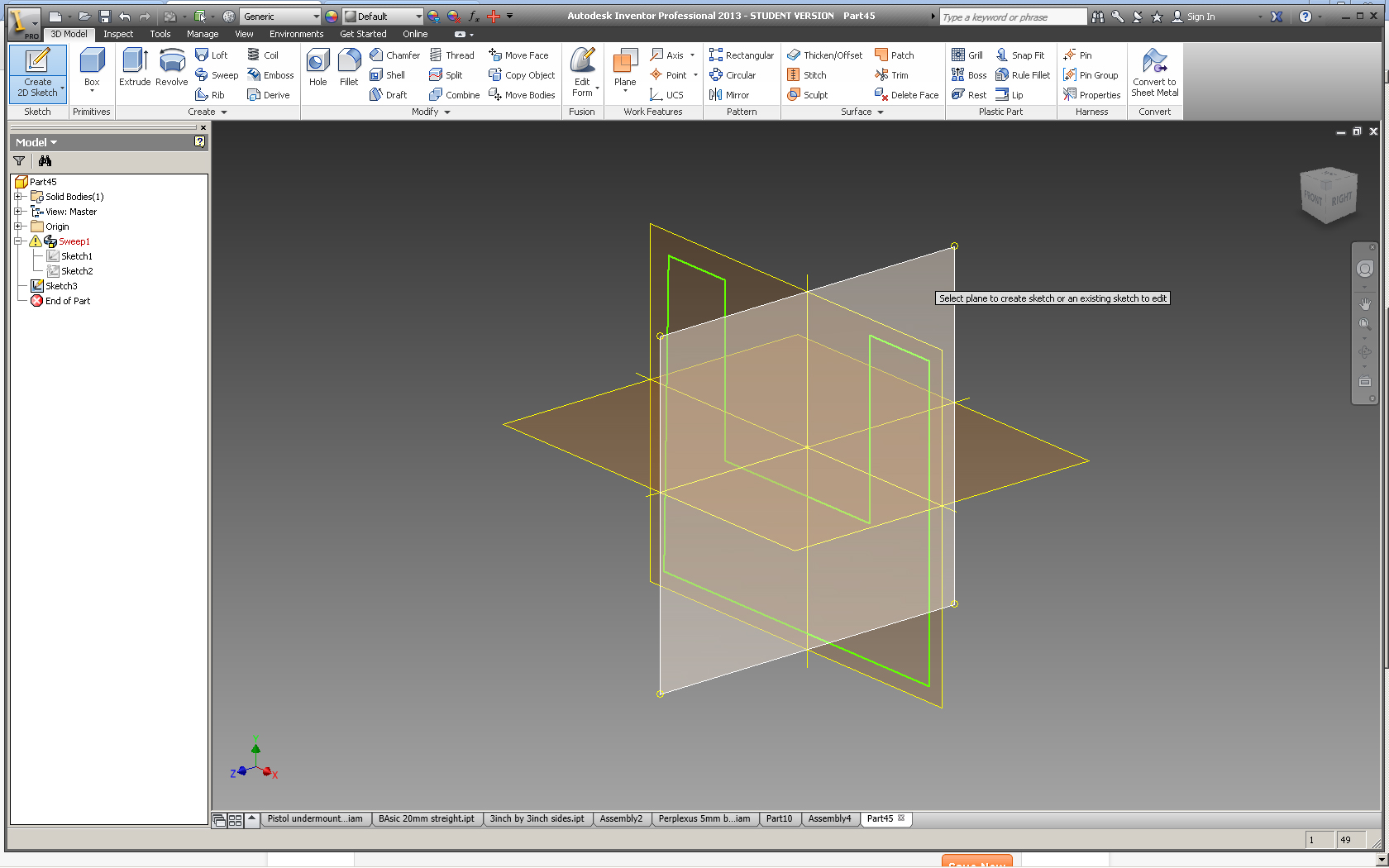Open the Part10 document tab
Viewport: 1389px width, 868px height.
(x=779, y=818)
